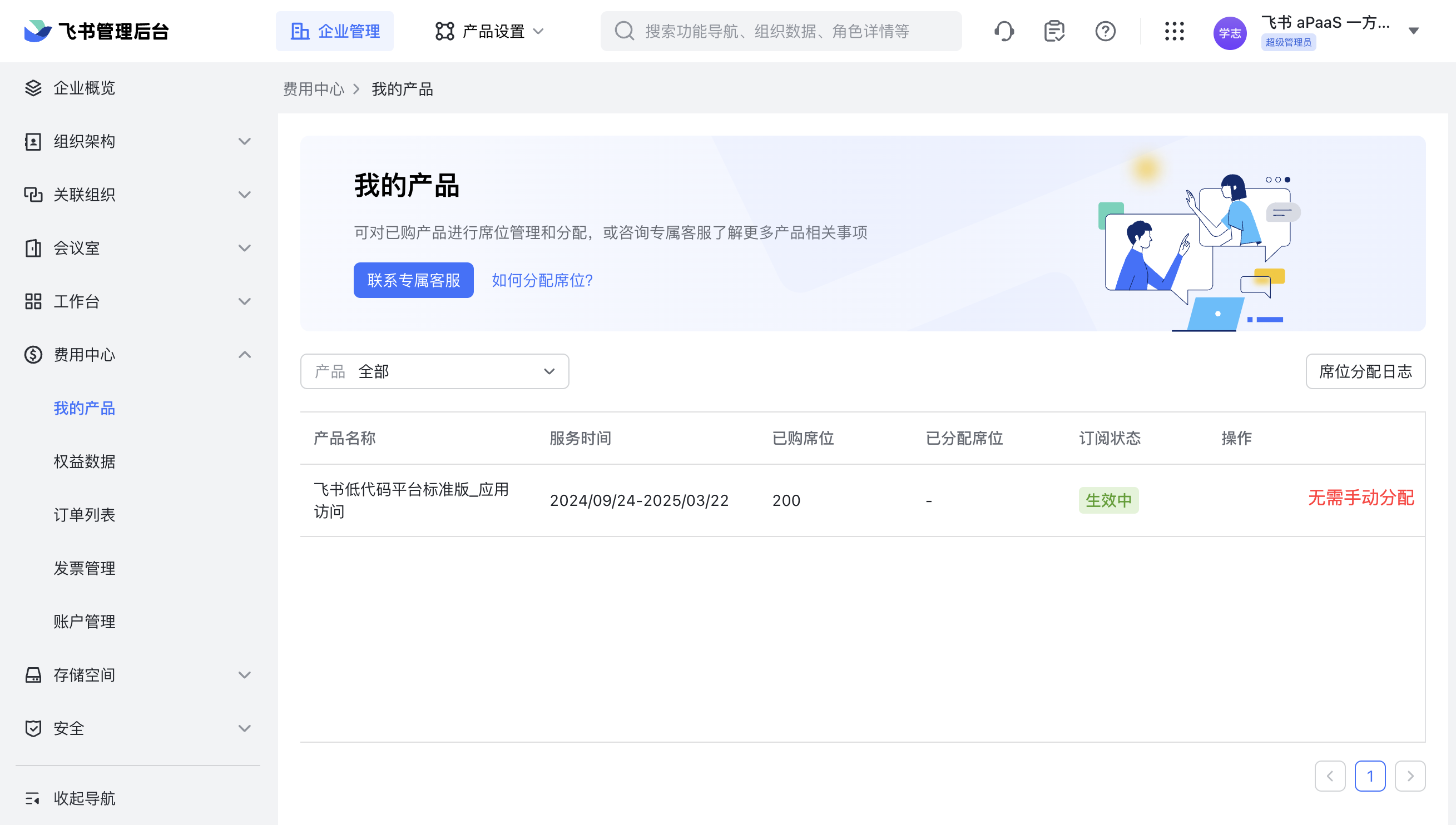The image size is (1456, 825).
Task: Click the 费用中心 dollar coin icon
Action: 33,355
